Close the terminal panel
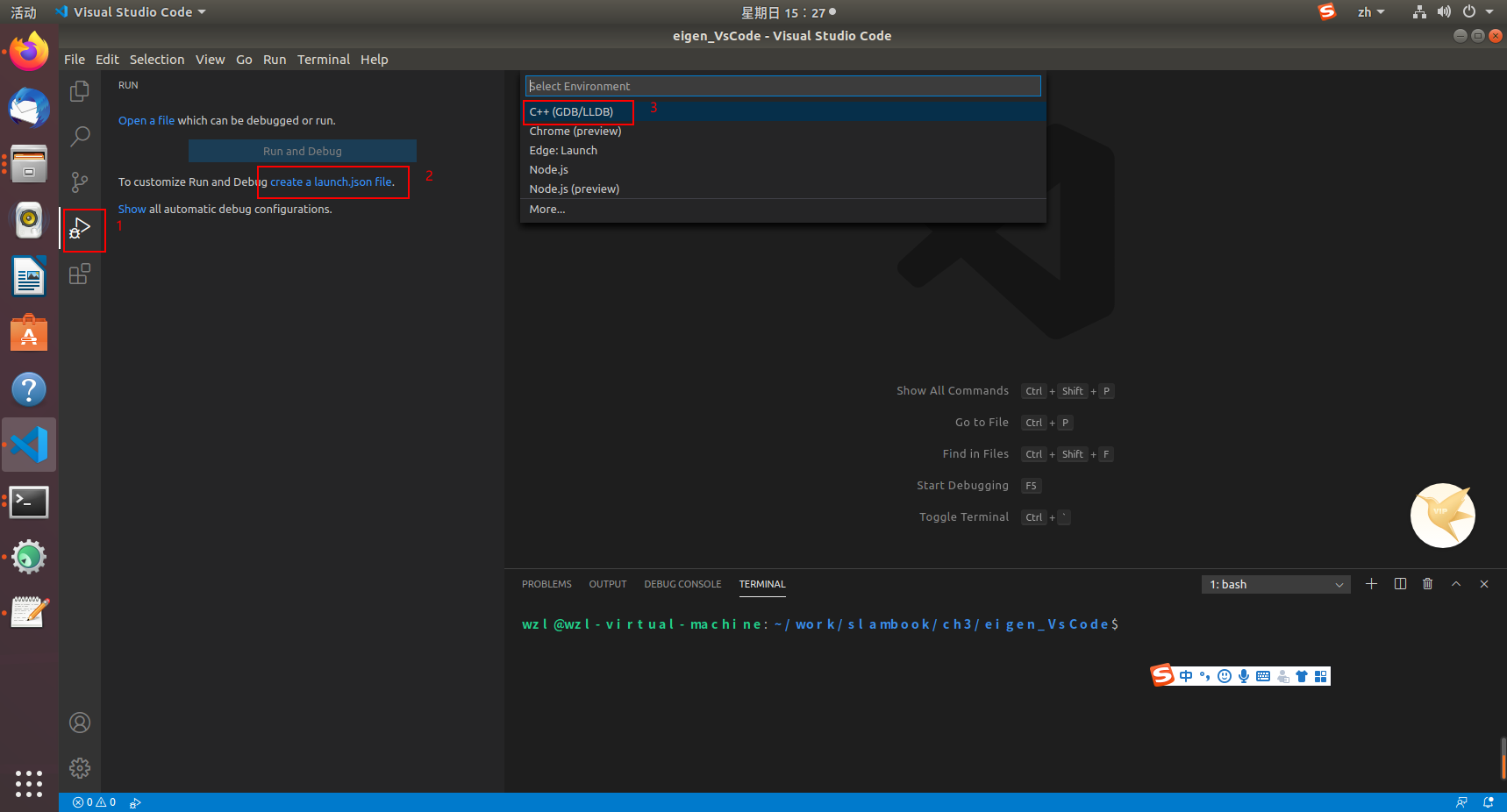 (x=1484, y=584)
